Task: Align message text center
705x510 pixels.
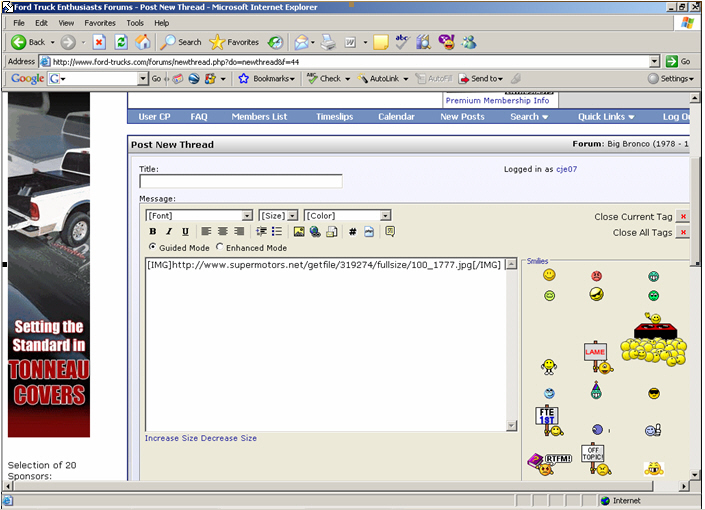Action: (223, 232)
